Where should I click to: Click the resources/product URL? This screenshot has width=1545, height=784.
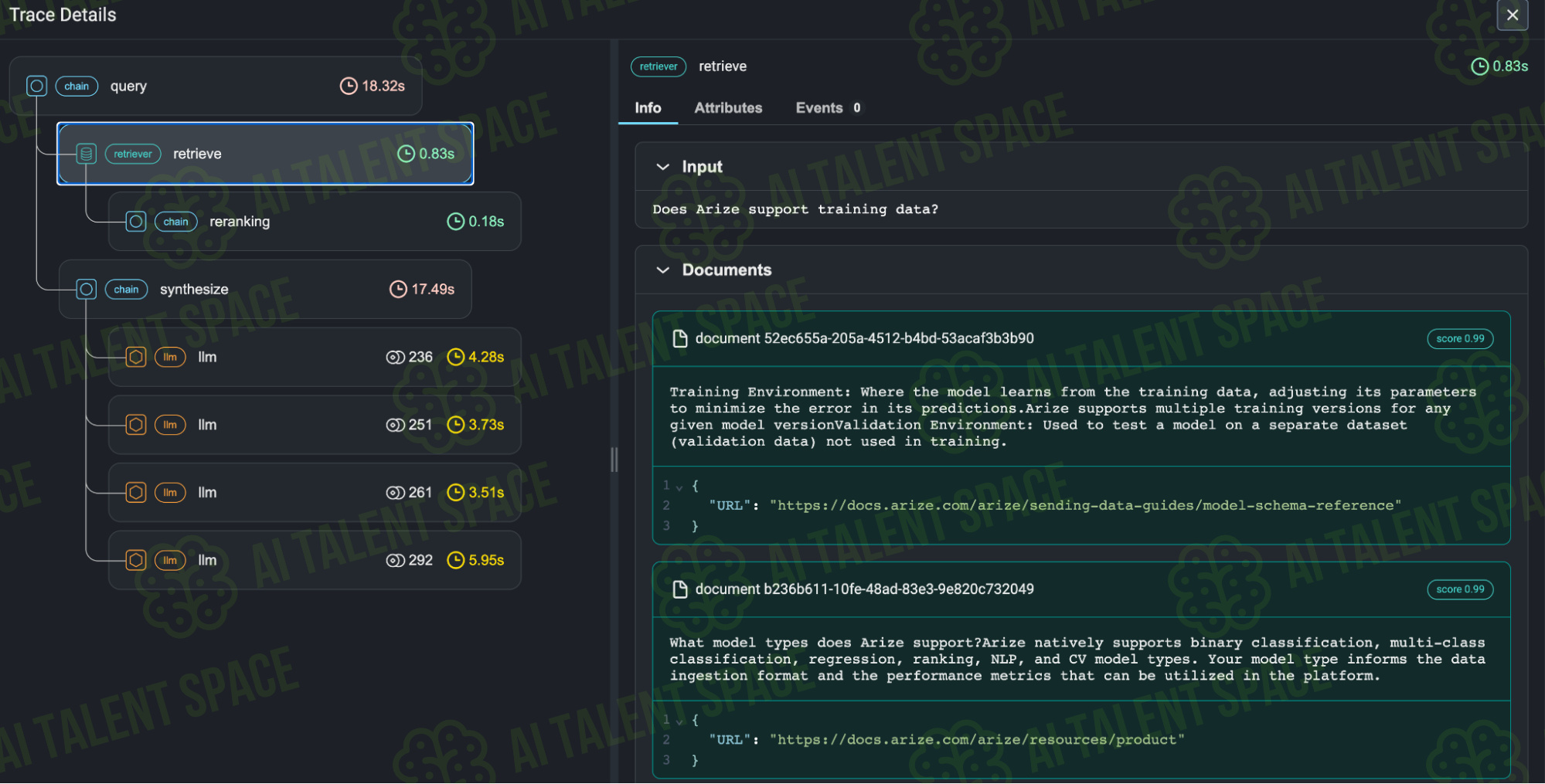pyautogui.click(x=977, y=740)
